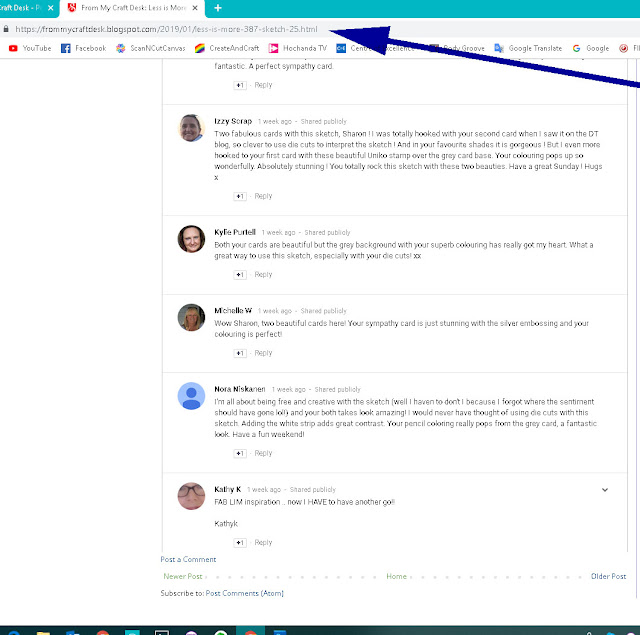The image size is (640, 635).
Task: Reply to Nora Niskanen's comment
Action: (x=263, y=453)
